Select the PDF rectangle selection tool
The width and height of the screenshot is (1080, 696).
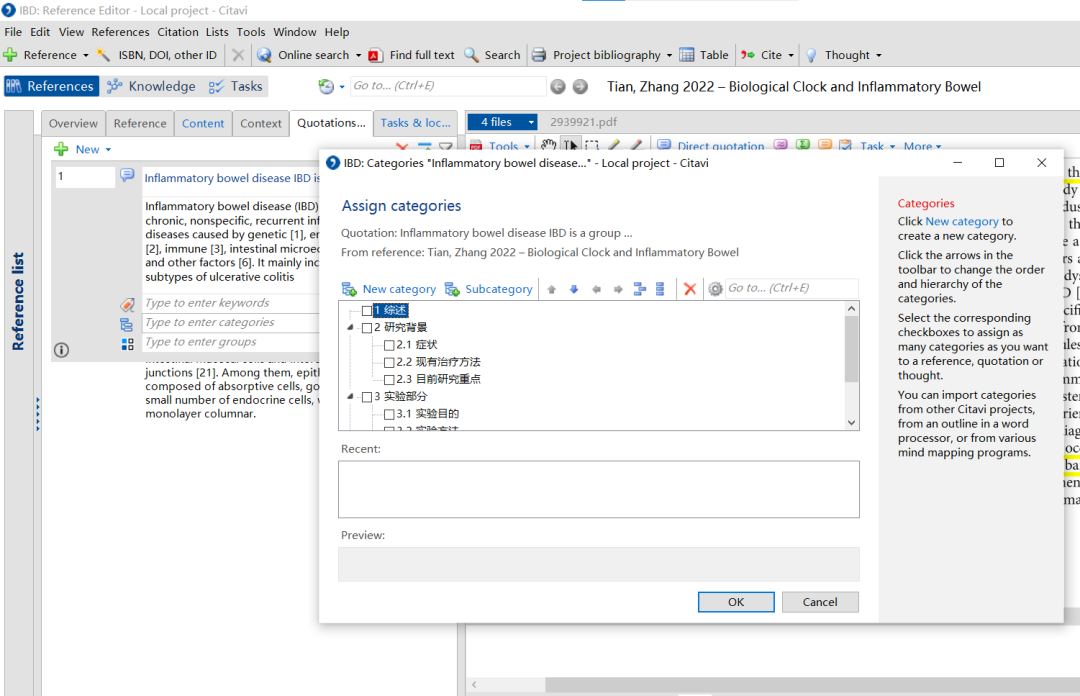(x=592, y=145)
